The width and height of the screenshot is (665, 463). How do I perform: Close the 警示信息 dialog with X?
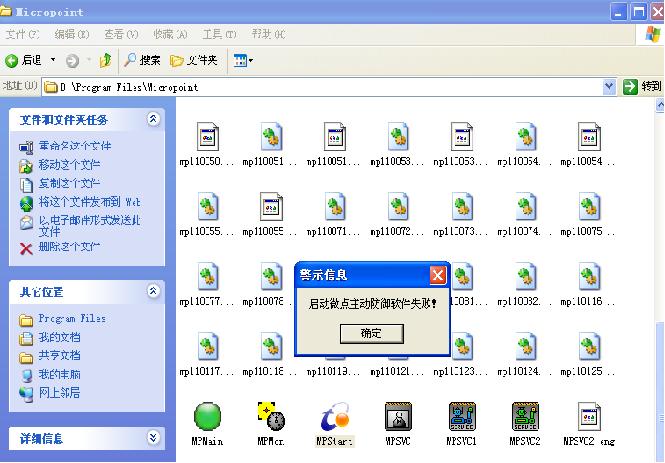(438, 275)
